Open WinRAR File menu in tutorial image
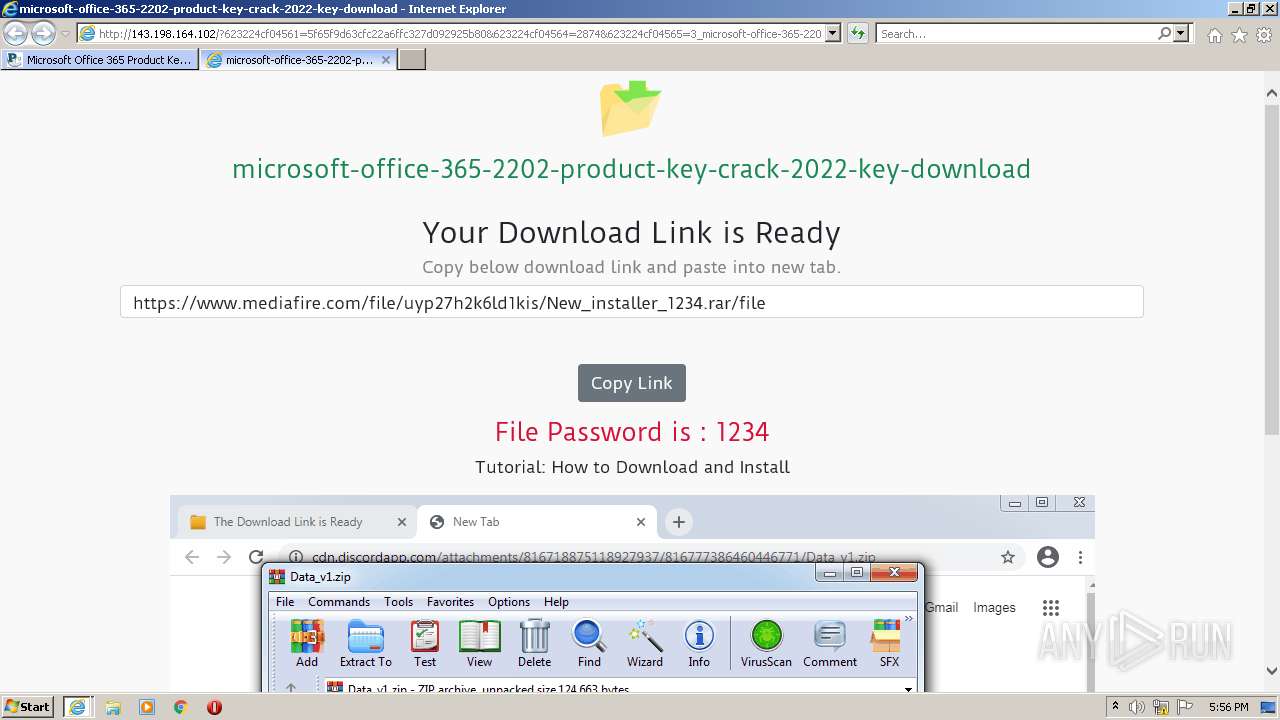The width and height of the screenshot is (1280, 720). [x=285, y=602]
